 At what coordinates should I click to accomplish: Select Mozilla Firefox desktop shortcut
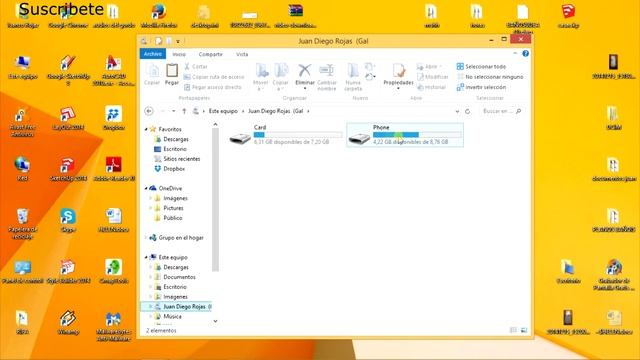pos(159,16)
